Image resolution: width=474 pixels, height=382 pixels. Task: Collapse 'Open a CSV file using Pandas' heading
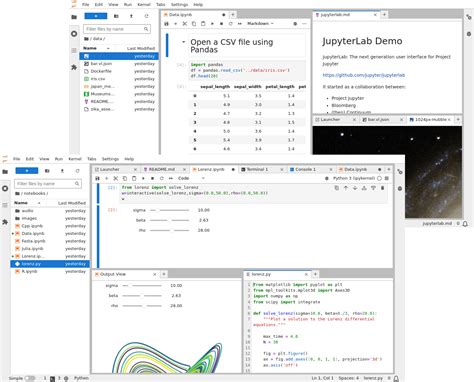[x=183, y=42]
